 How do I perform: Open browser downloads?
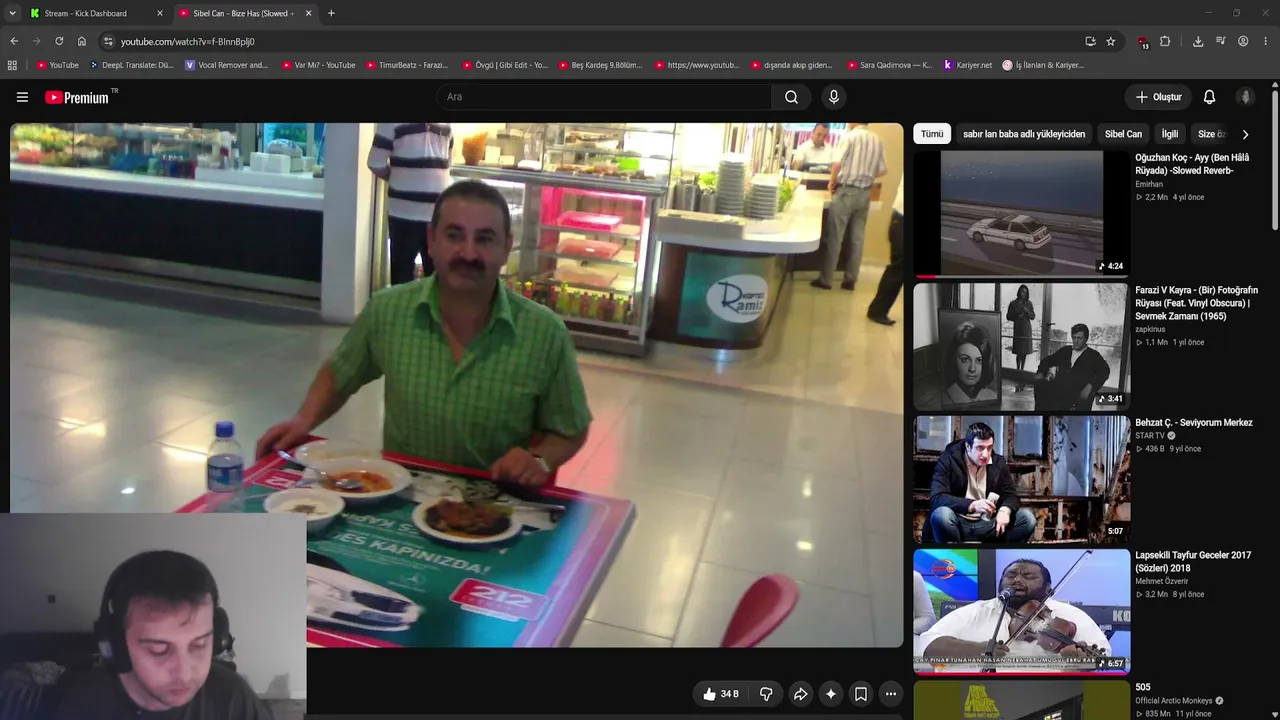[x=1198, y=41]
